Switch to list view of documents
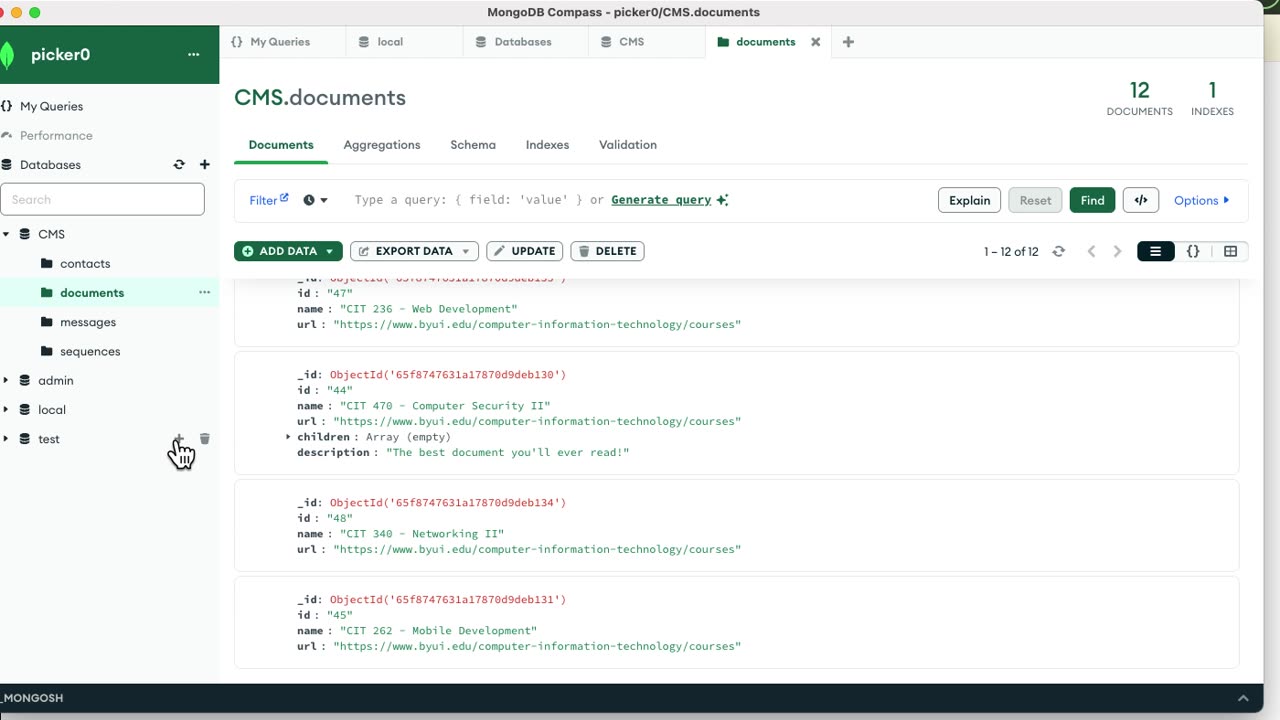Viewport: 1280px width, 720px height. pos(1155,252)
